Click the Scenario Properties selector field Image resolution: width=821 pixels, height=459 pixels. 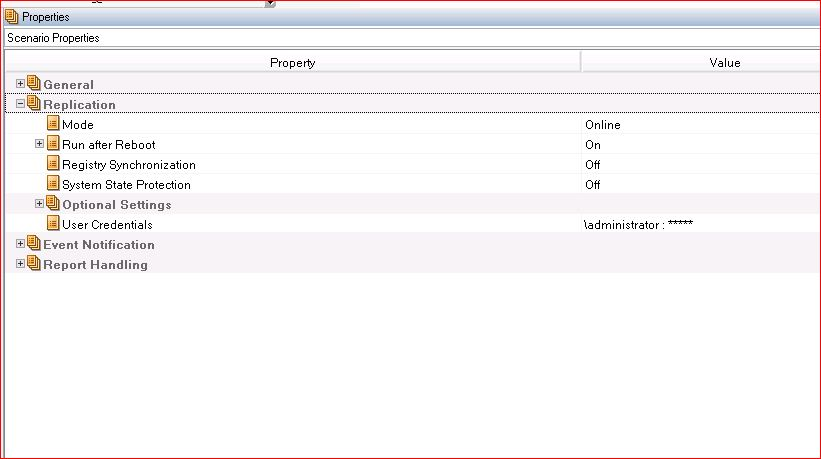coord(413,38)
